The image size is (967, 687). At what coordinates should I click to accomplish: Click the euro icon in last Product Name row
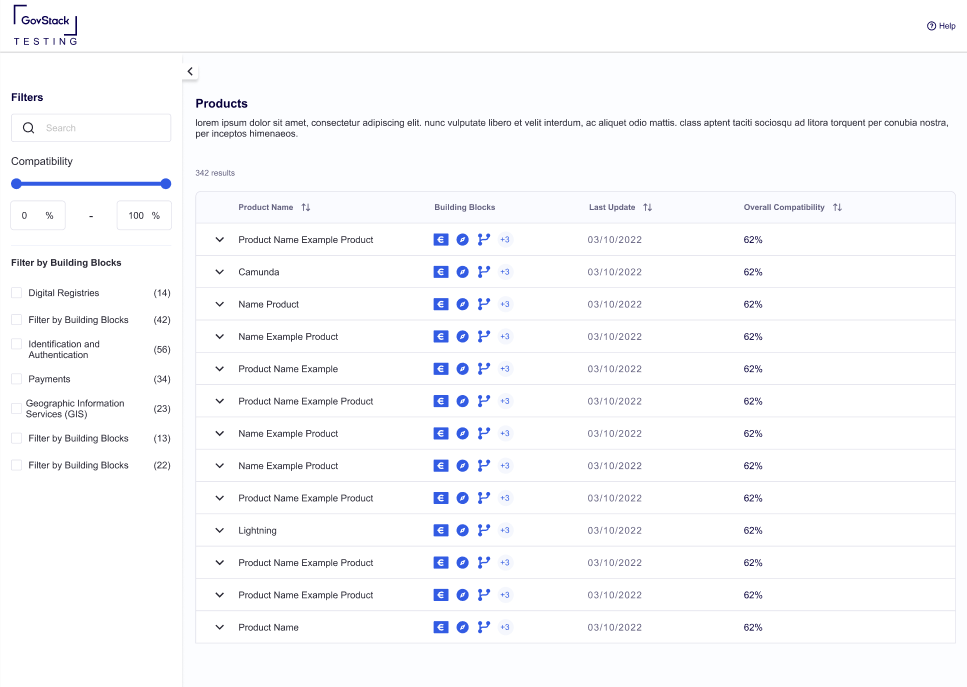(440, 627)
